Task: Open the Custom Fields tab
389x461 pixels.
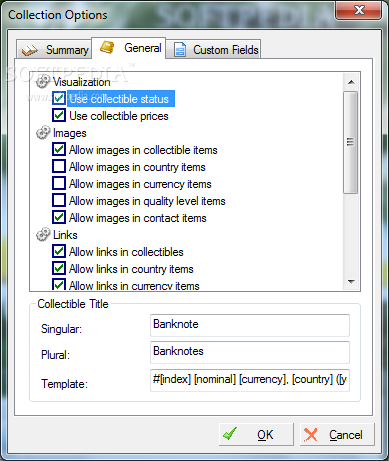Action: pos(213,50)
